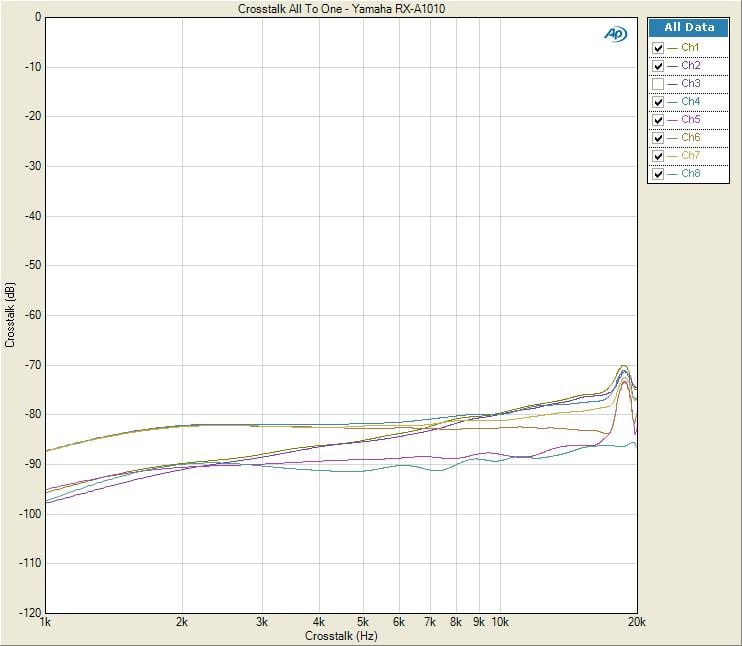The image size is (742, 646).
Task: Click the AP logo in the graph corner
Action: click(614, 34)
